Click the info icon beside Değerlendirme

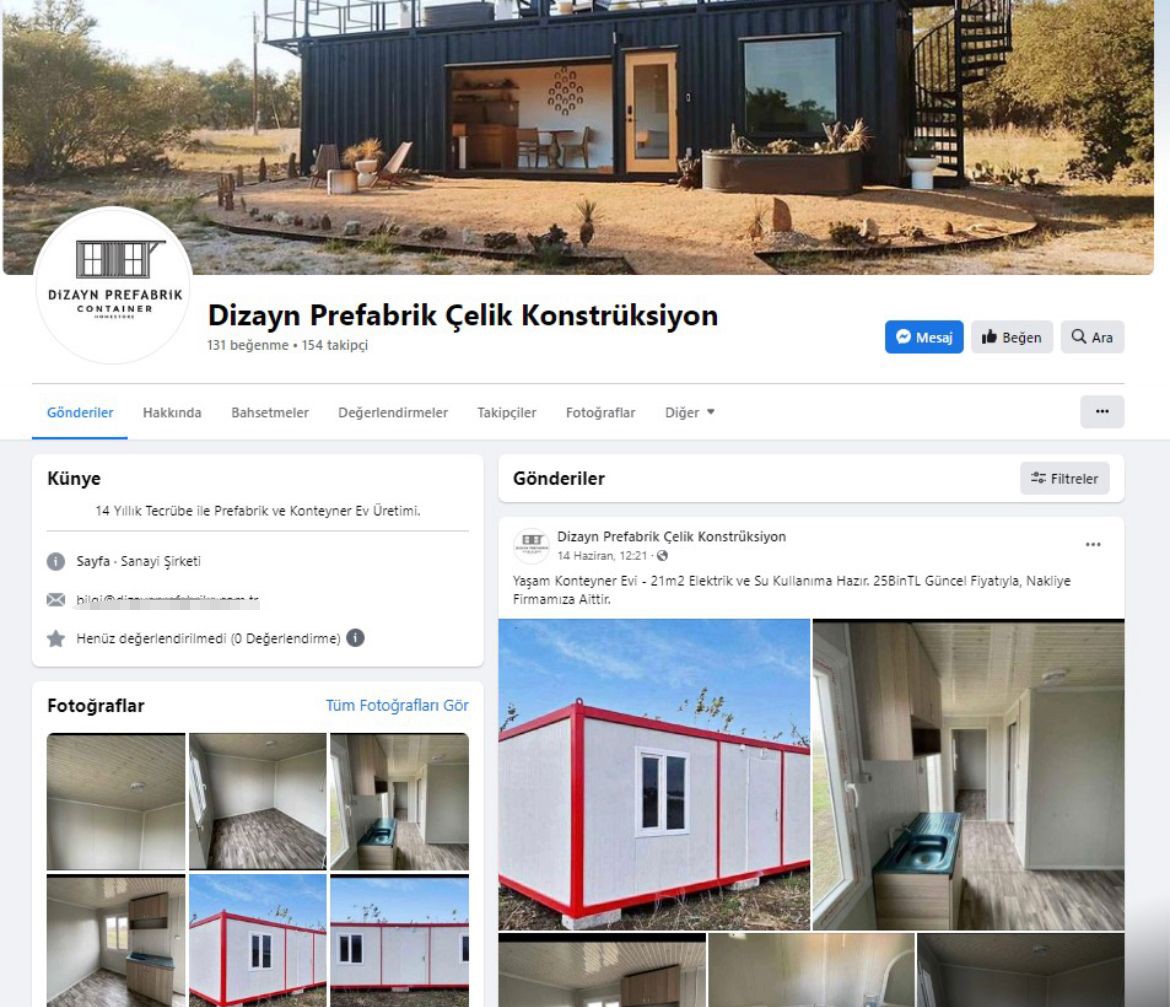[x=355, y=638]
